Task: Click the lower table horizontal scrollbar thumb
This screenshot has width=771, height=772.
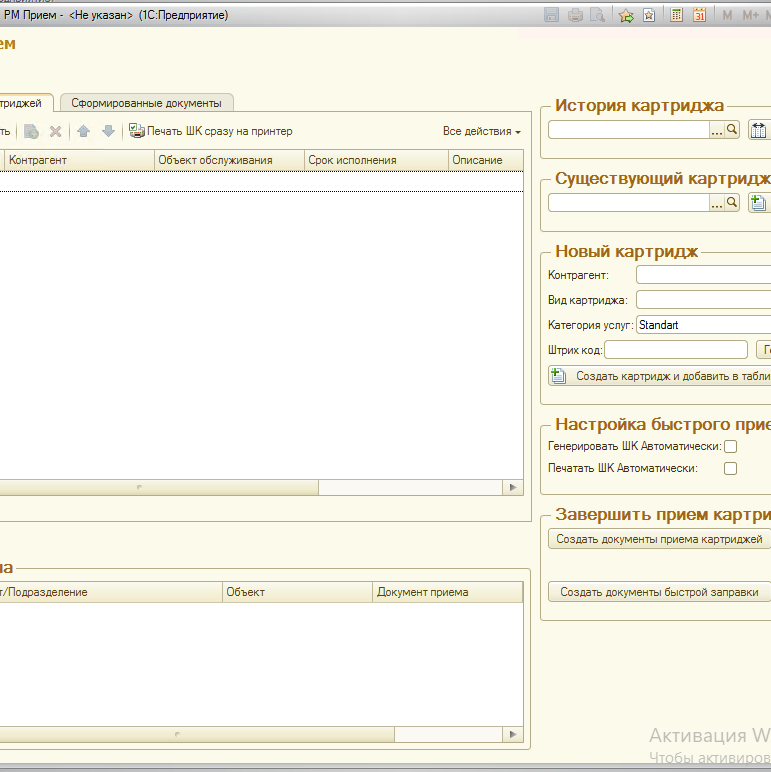Action: click(x=197, y=735)
